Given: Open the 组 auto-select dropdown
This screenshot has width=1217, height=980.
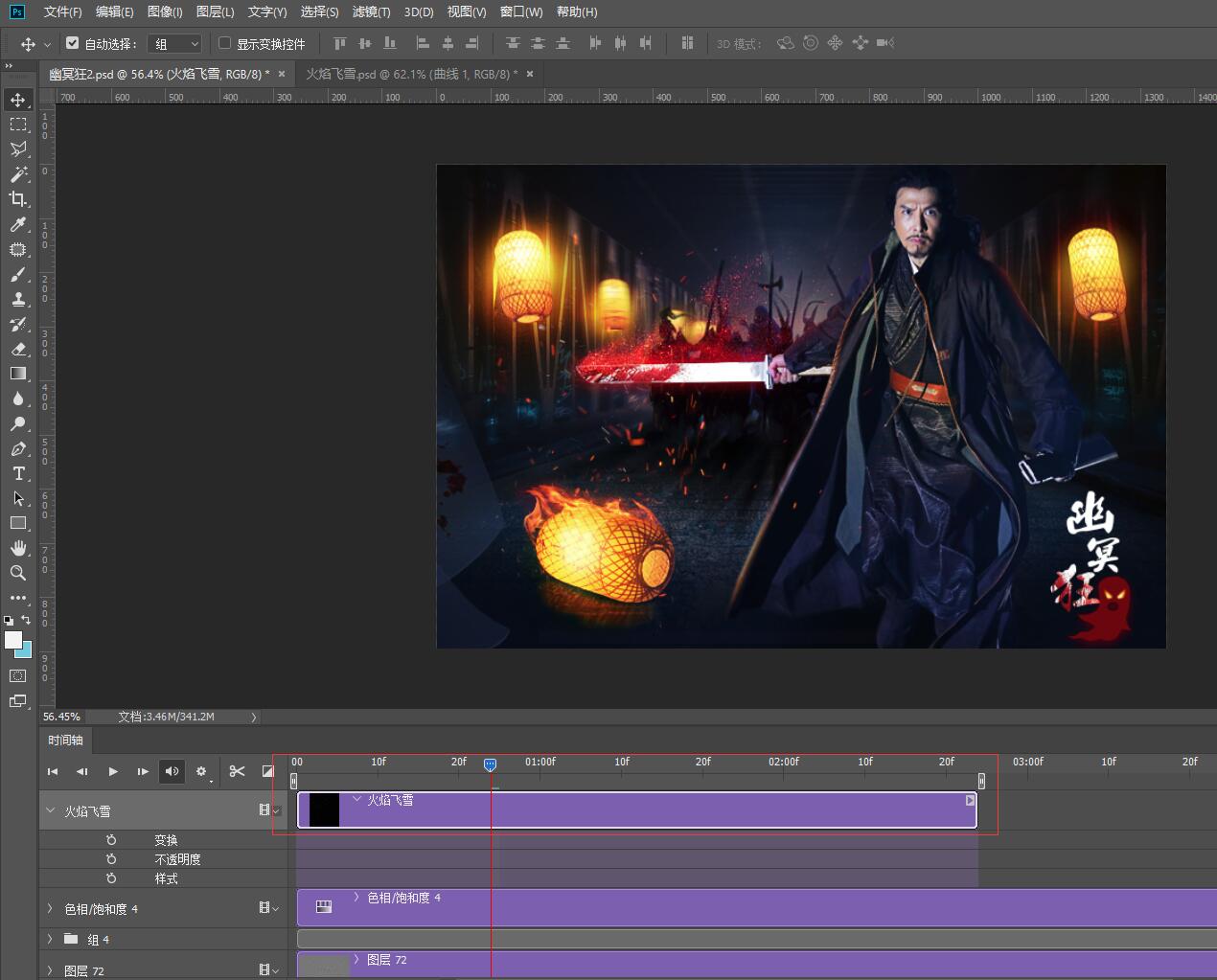Looking at the screenshot, I should [x=175, y=44].
